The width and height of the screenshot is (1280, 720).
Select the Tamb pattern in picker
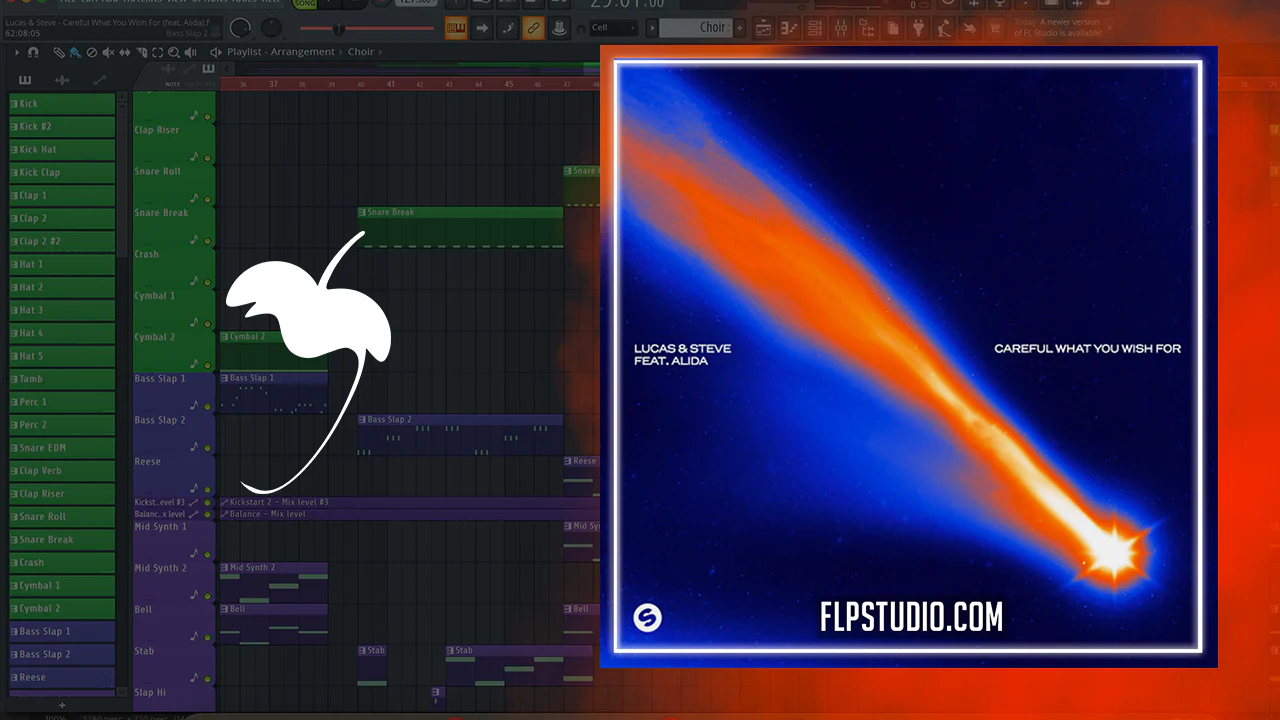point(62,379)
